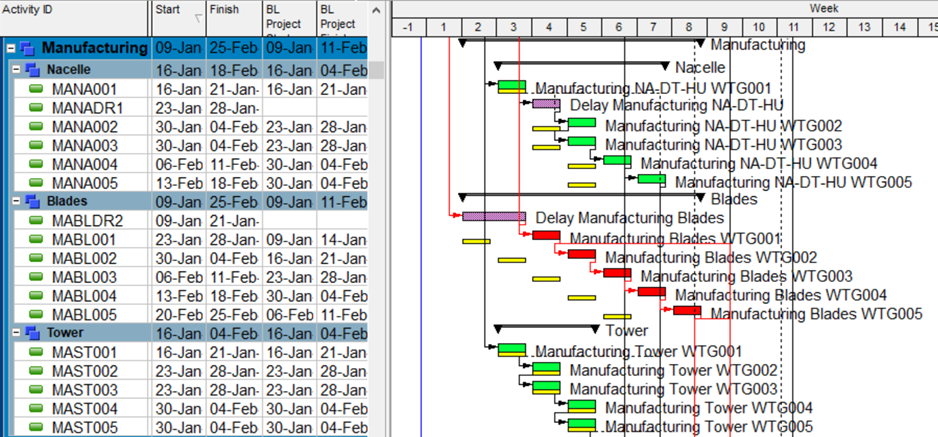Click the Blades WBS band icon

click(32, 201)
